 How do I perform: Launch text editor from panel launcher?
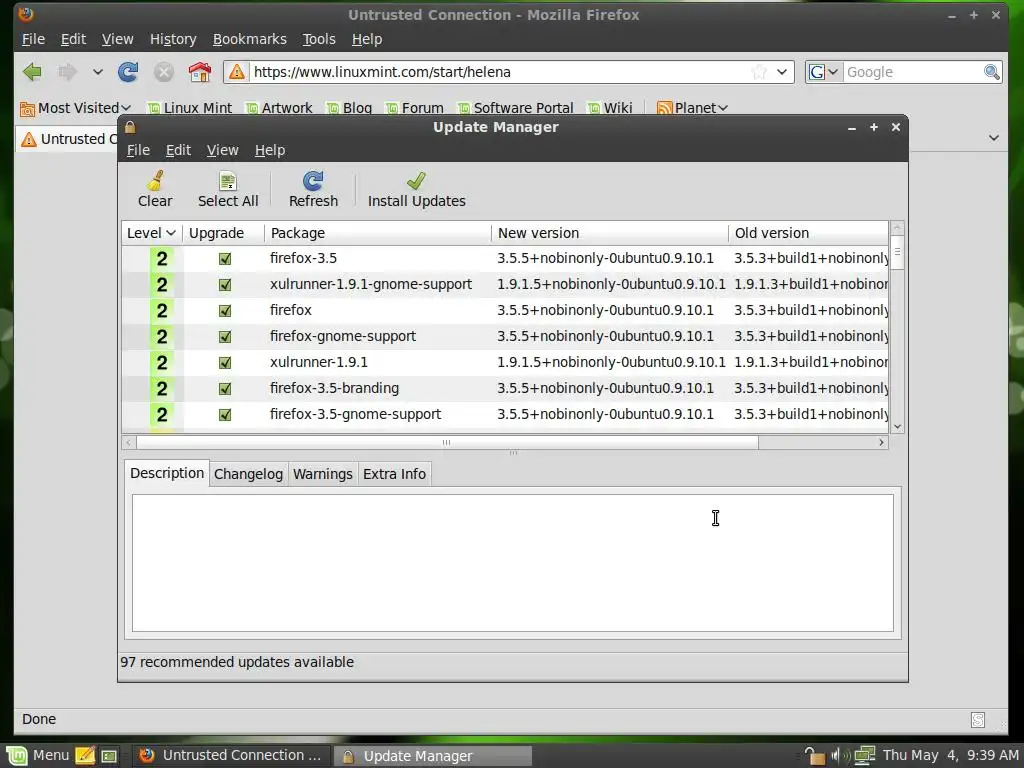[x=85, y=756]
